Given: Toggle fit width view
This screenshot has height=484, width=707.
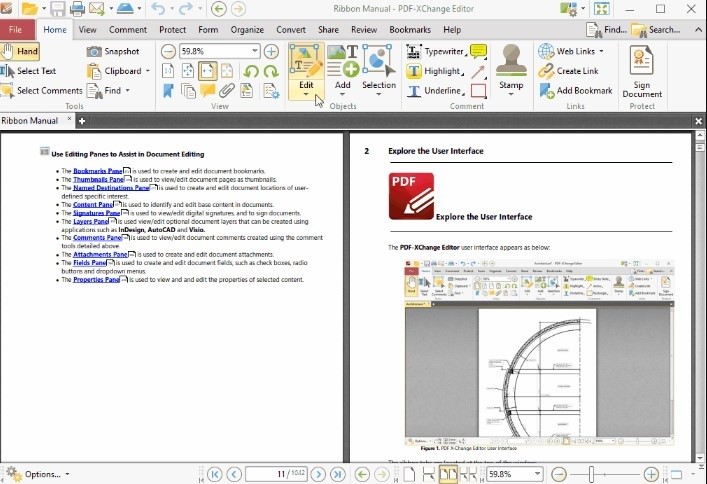Looking at the screenshot, I should pyautogui.click(x=207, y=71).
